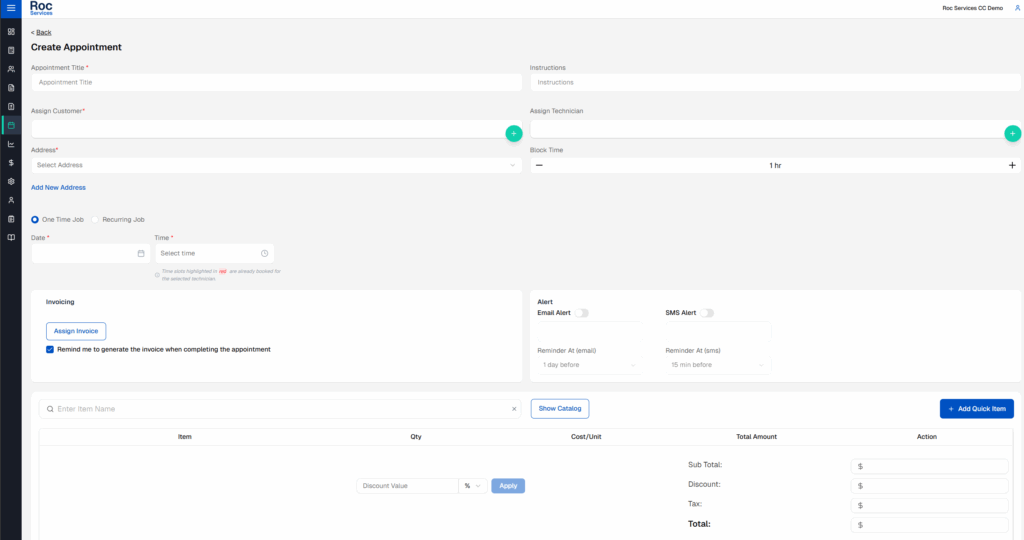This screenshot has height=540, width=1024.
Task: Uncheck the invoice reminder checkbox
Action: 50,349
